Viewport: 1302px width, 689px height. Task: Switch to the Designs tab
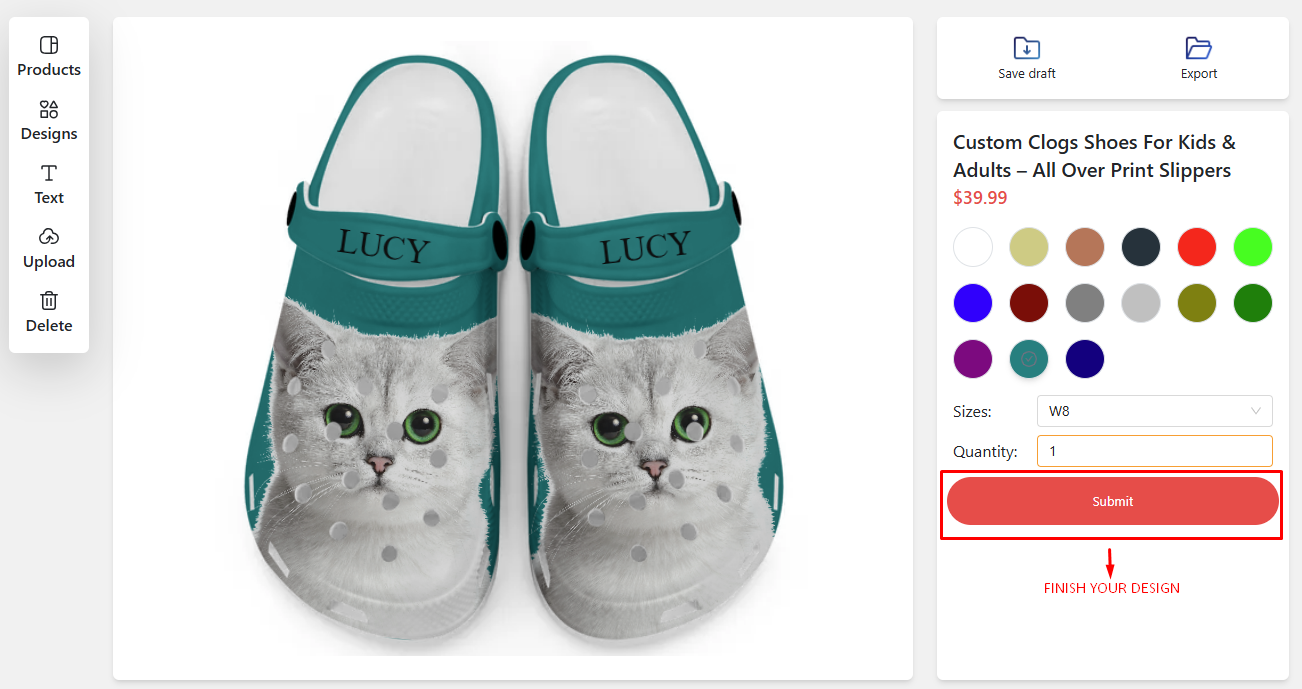pyautogui.click(x=48, y=119)
